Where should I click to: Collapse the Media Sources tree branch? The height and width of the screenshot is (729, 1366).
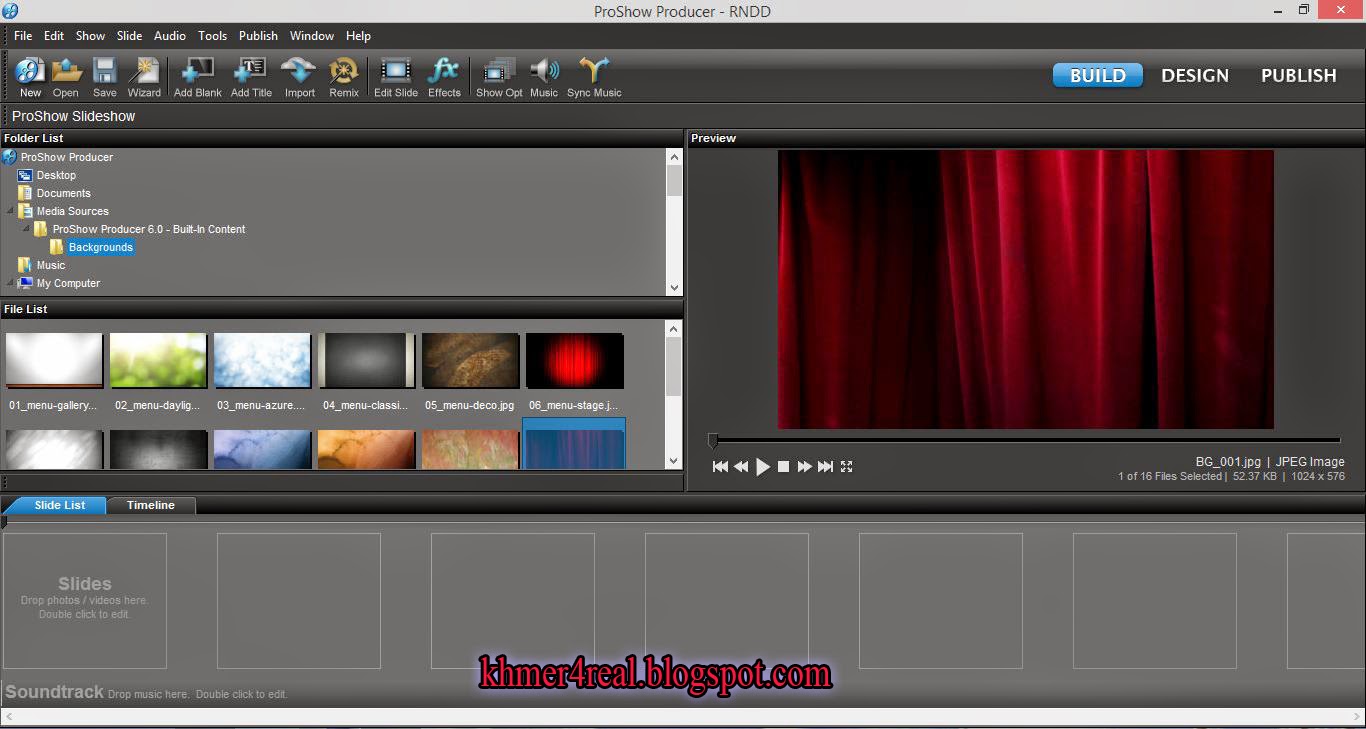click(11, 211)
